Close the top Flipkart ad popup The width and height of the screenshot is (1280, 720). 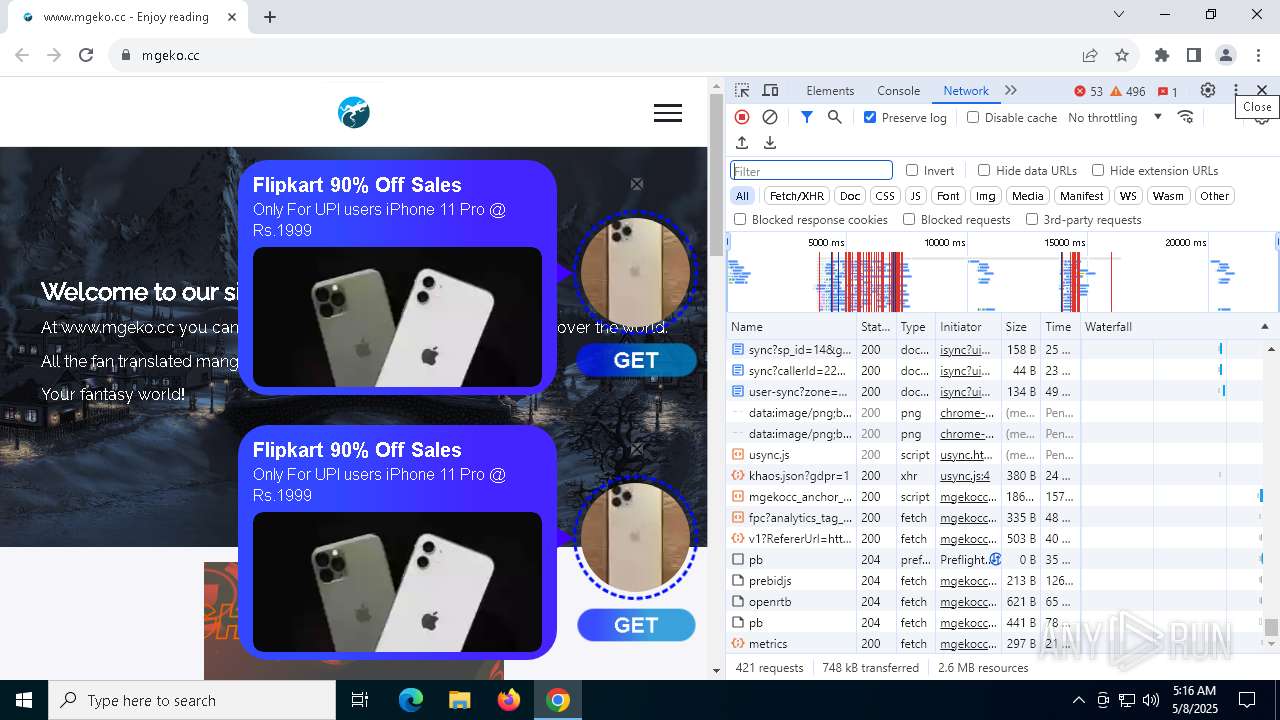tap(637, 184)
